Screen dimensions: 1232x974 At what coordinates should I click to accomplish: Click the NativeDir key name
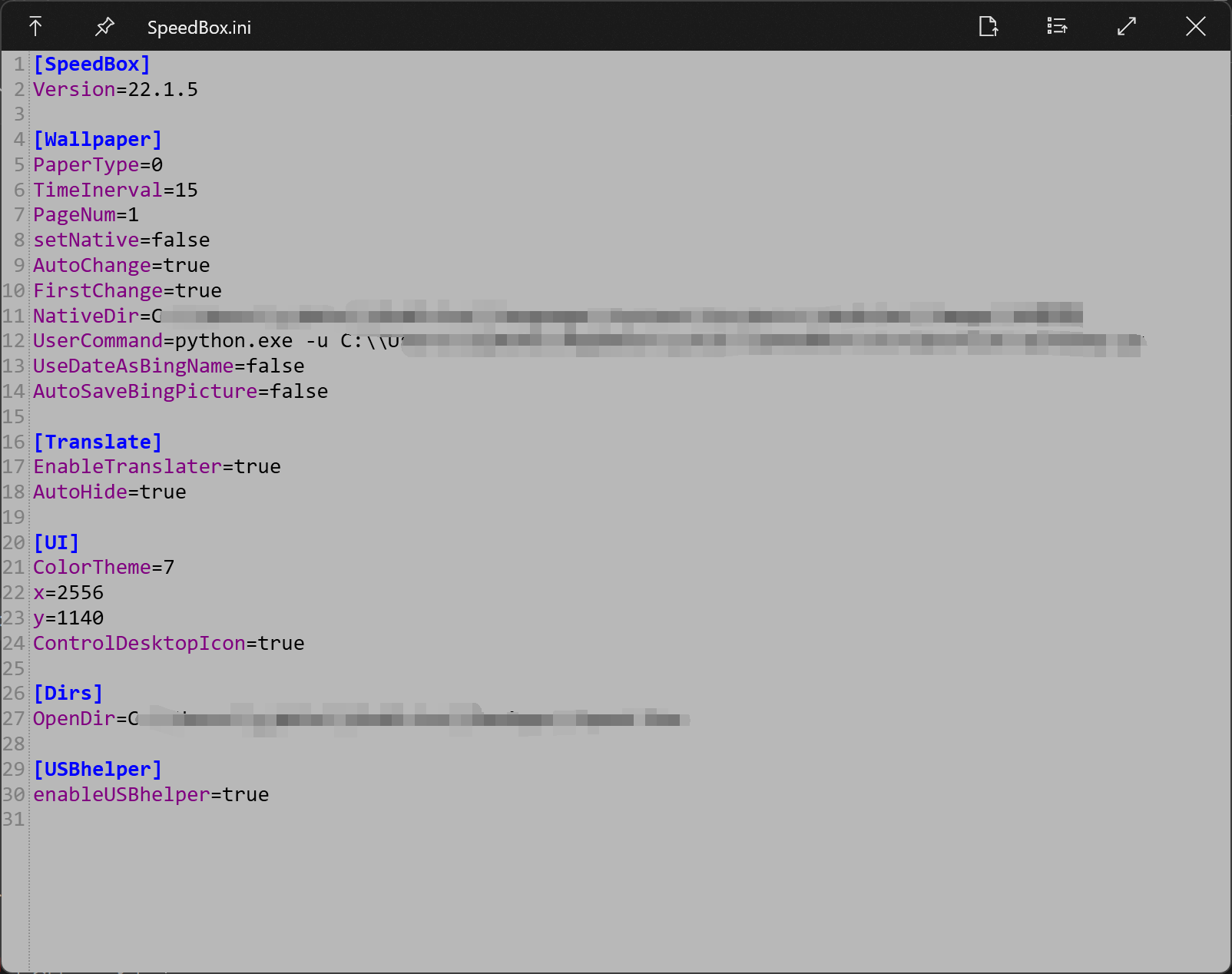click(86, 316)
